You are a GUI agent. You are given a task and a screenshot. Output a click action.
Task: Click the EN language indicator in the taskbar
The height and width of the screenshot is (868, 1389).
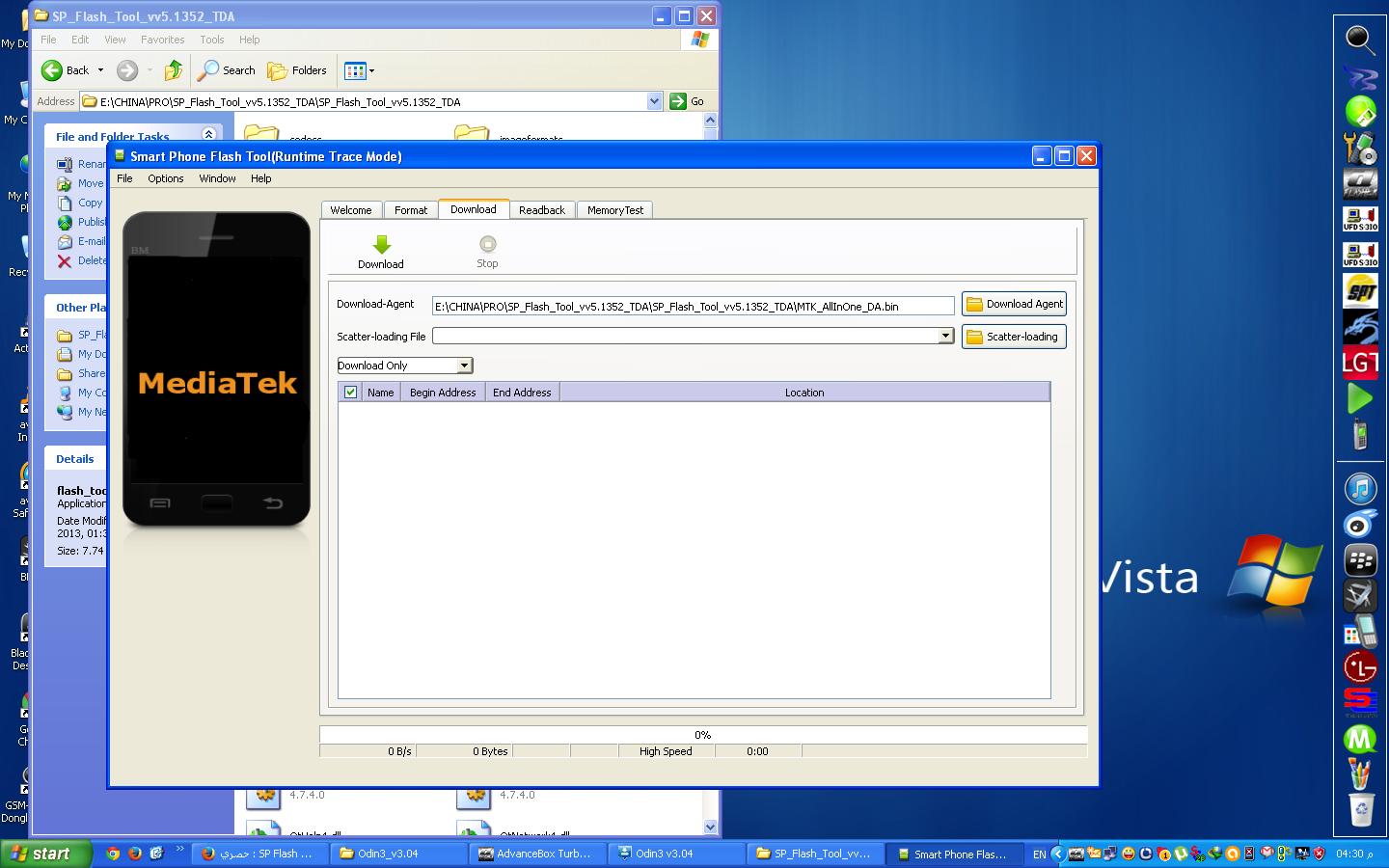tap(1039, 854)
